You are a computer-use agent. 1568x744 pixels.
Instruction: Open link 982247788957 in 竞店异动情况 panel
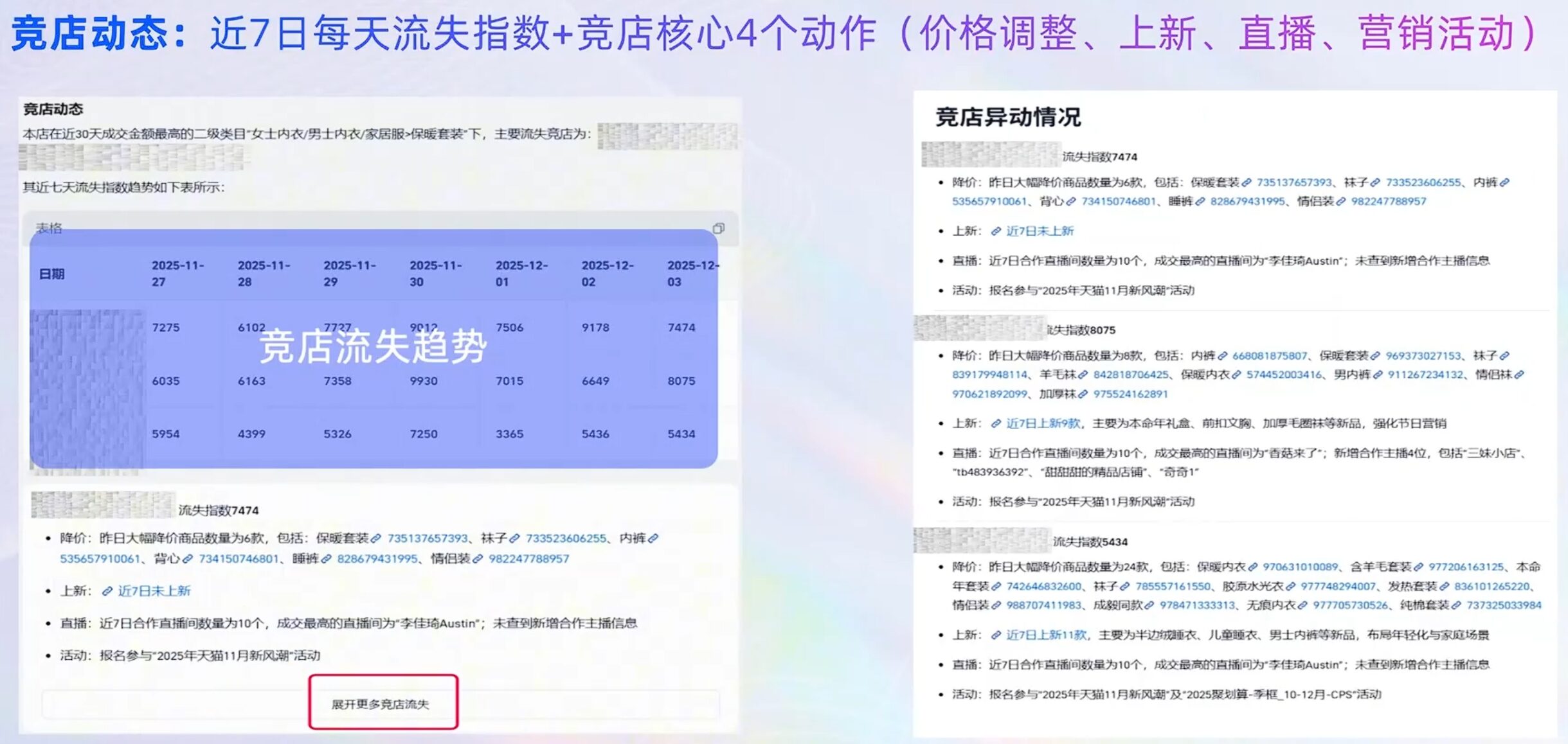point(1389,201)
